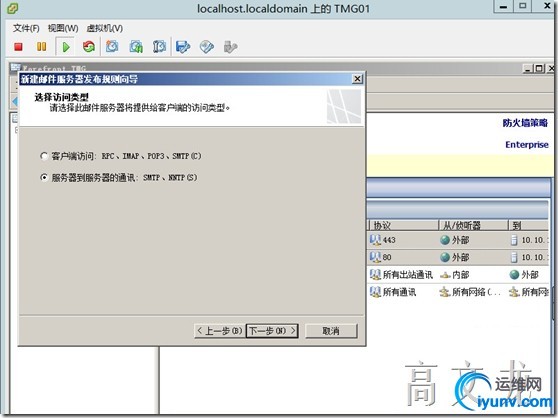Select the 所有通讯 rule row

(459, 292)
